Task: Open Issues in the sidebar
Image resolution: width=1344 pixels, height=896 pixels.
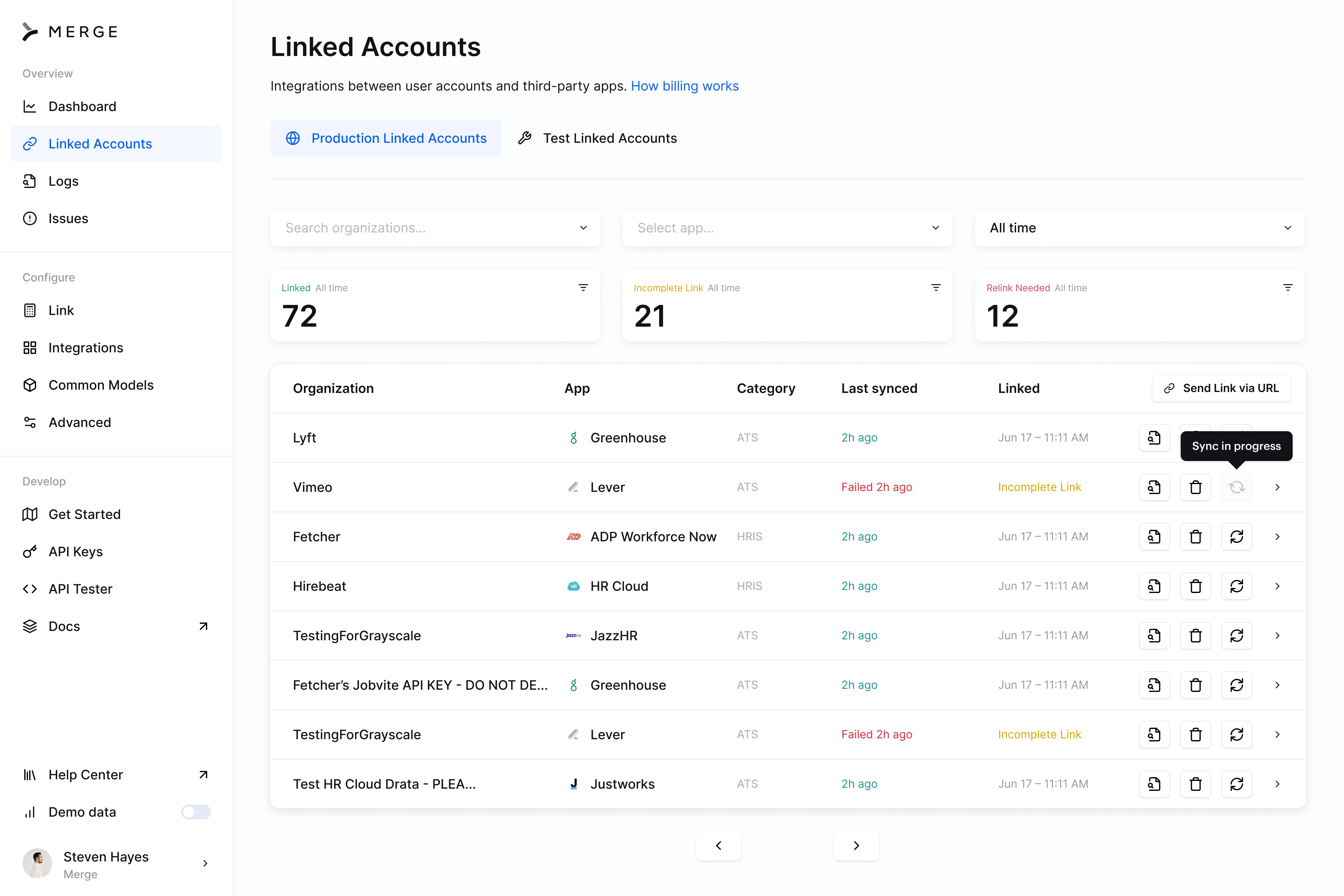Action: coord(117,218)
